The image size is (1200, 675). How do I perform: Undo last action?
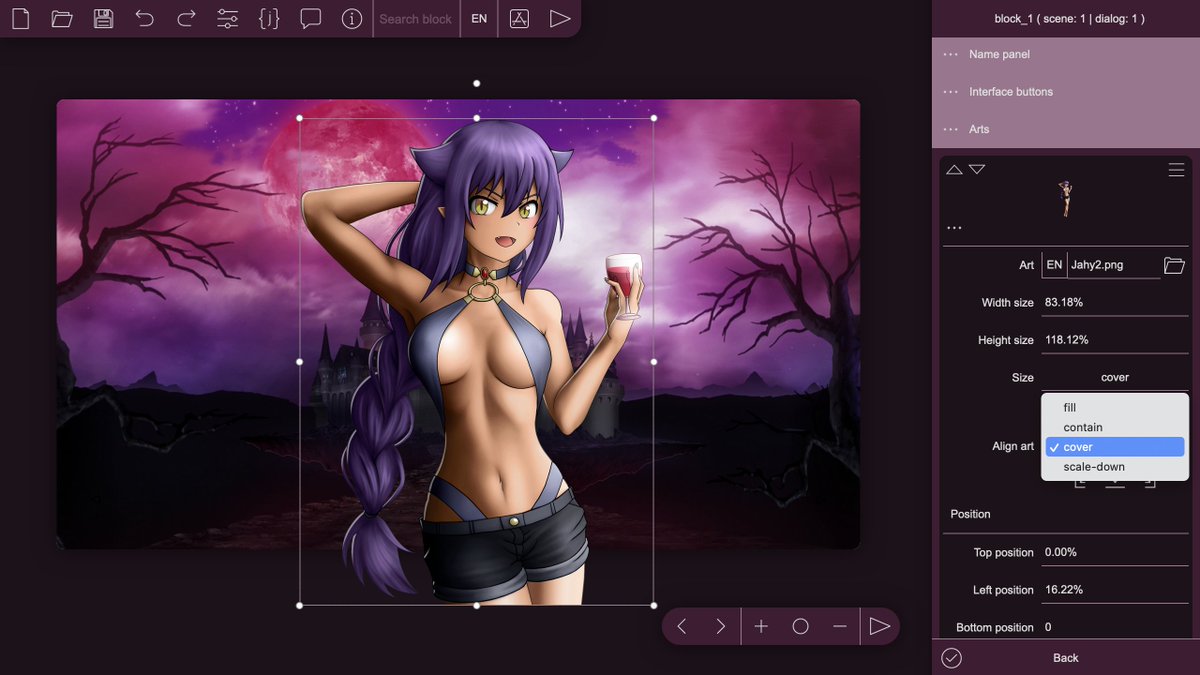pyautogui.click(x=144, y=18)
